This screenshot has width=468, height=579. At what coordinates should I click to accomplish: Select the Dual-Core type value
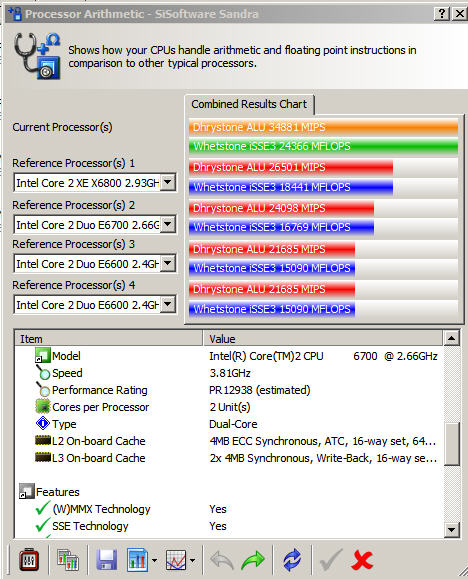pyautogui.click(x=233, y=424)
